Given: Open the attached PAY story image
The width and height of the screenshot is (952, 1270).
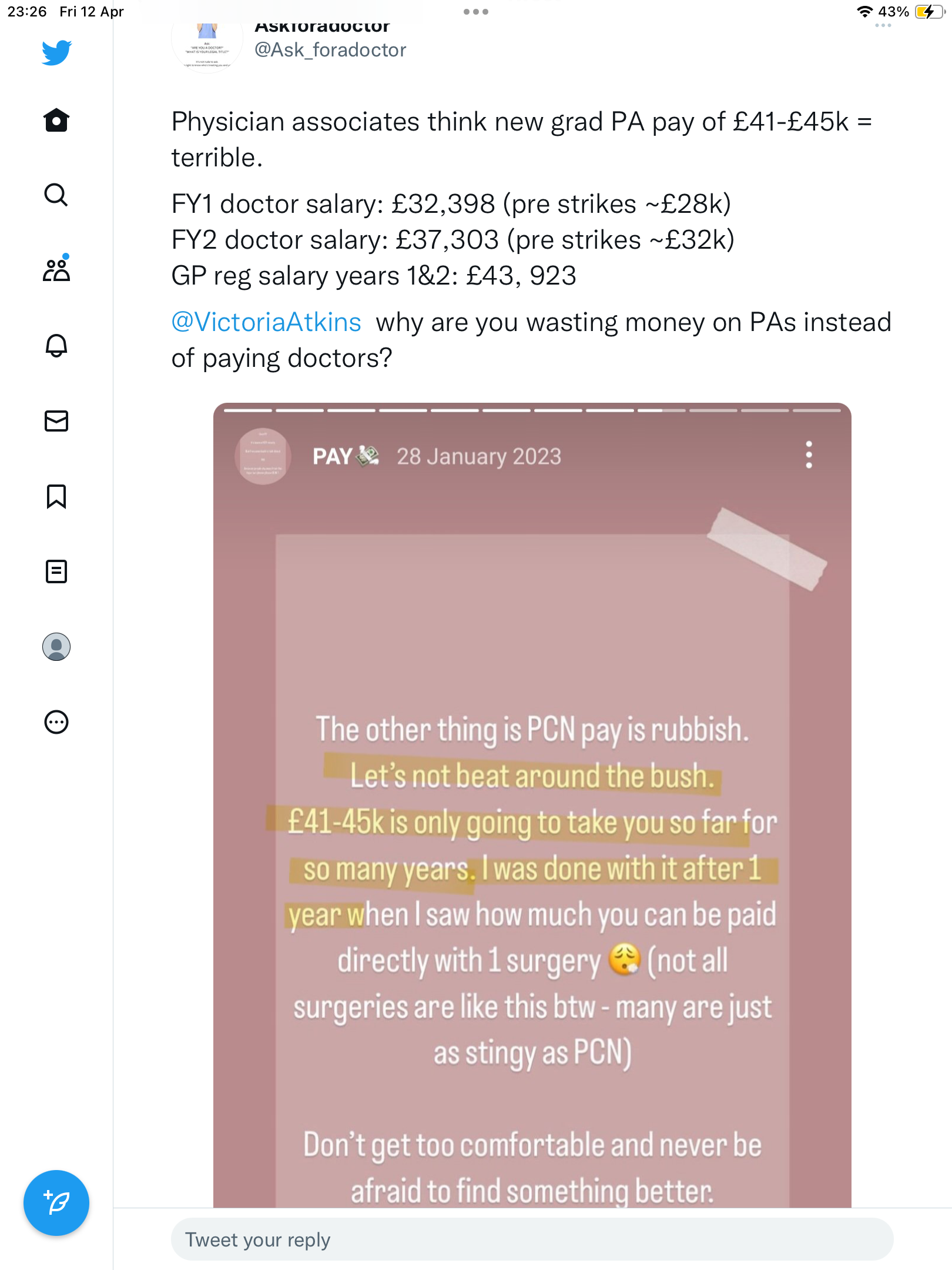Looking at the screenshot, I should tap(532, 806).
